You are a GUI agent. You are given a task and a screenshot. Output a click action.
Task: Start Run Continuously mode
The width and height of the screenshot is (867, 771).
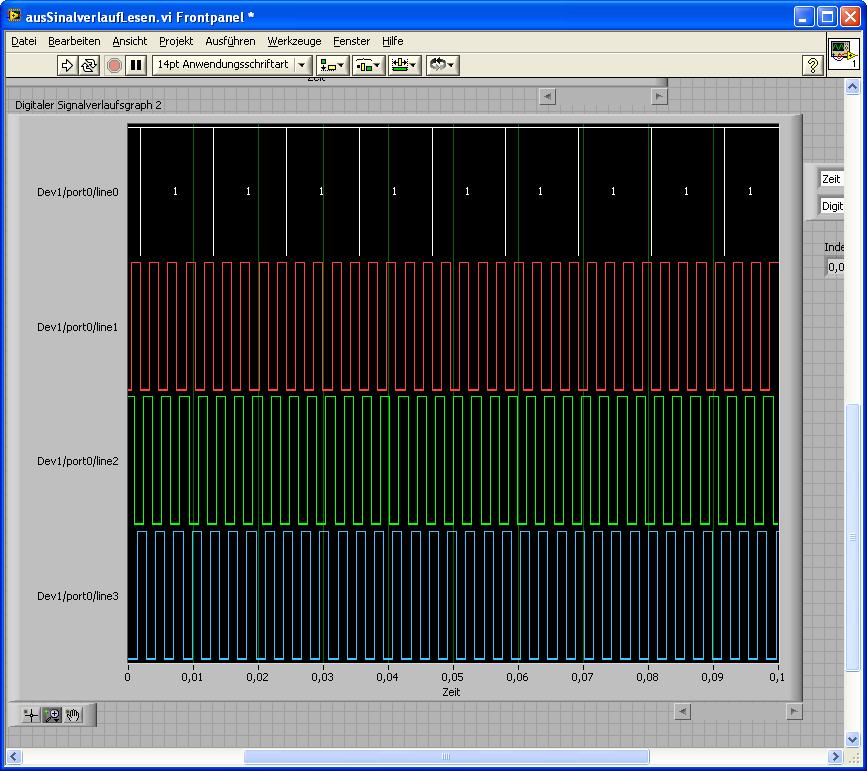[x=89, y=65]
